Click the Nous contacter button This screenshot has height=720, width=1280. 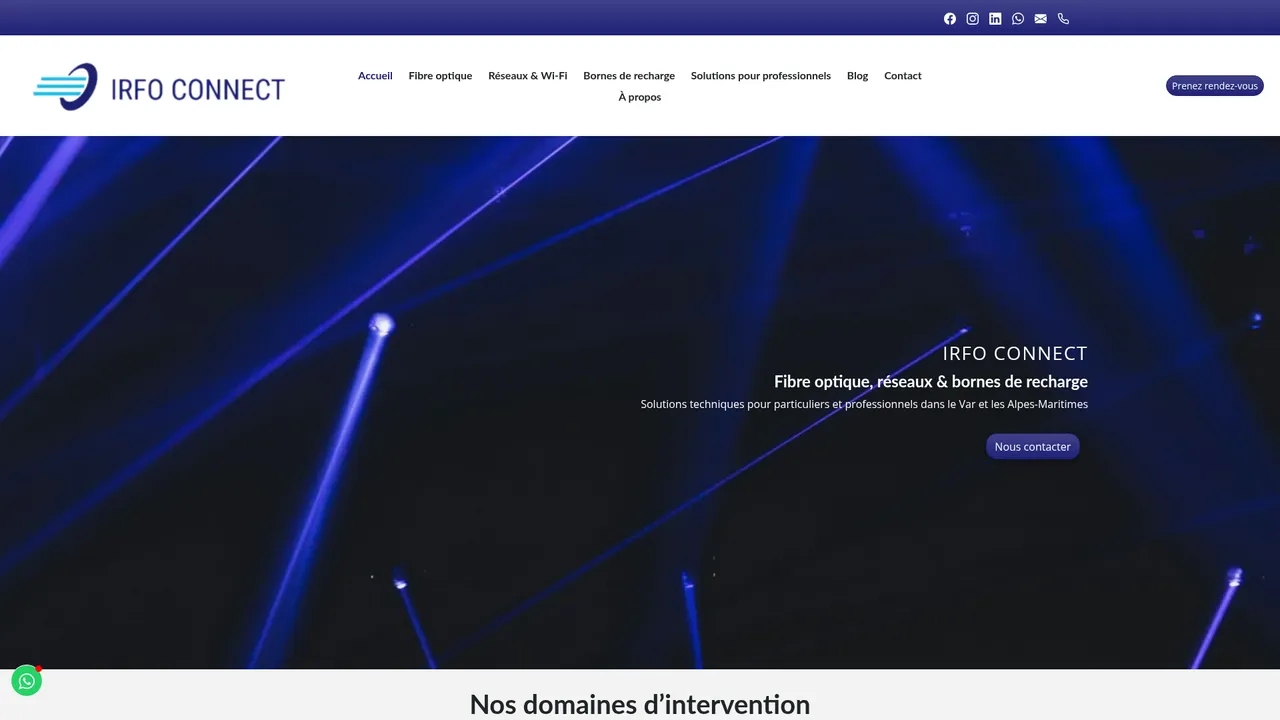(1033, 447)
